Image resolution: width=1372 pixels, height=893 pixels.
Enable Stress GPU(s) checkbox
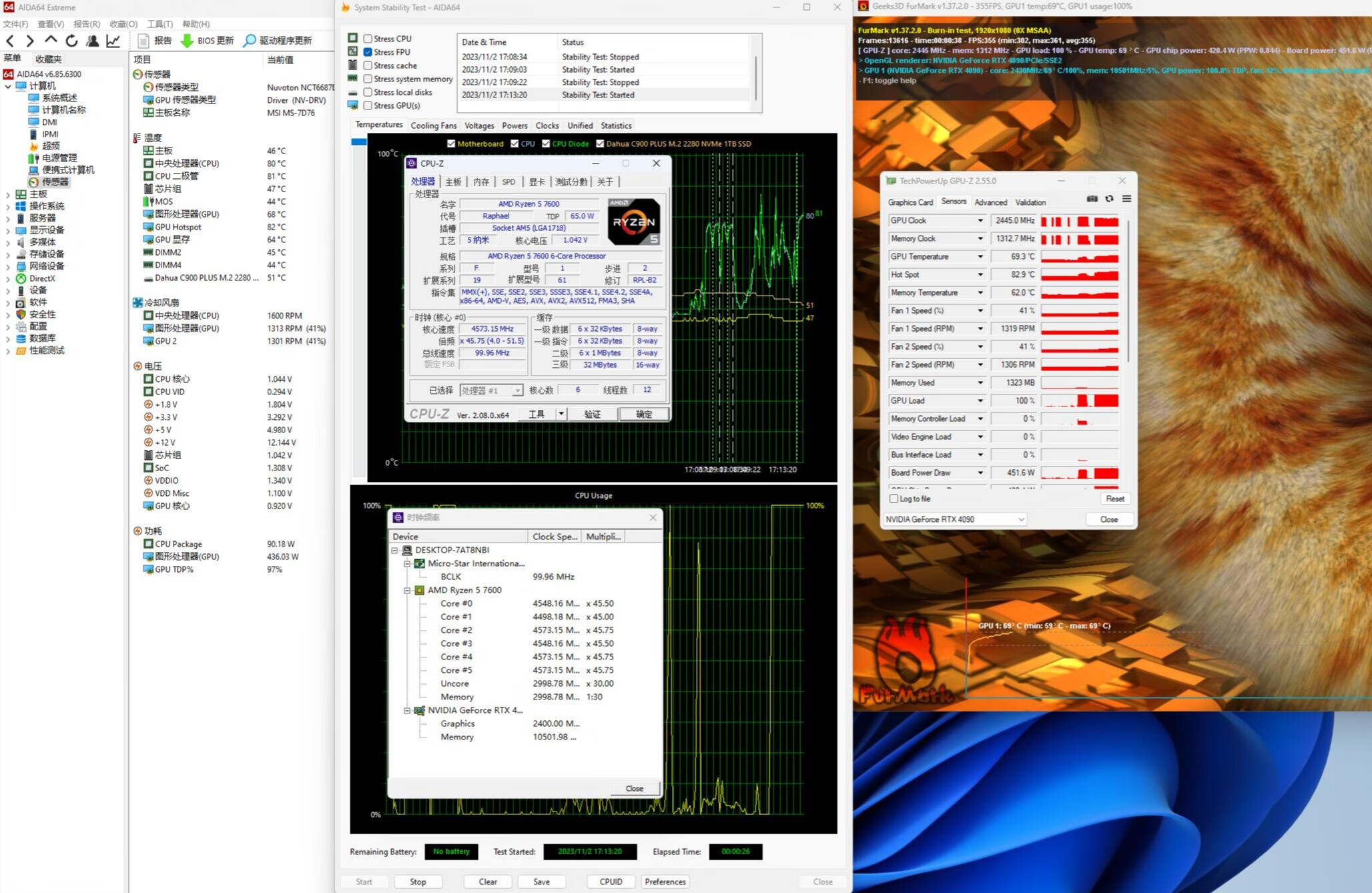click(x=368, y=105)
